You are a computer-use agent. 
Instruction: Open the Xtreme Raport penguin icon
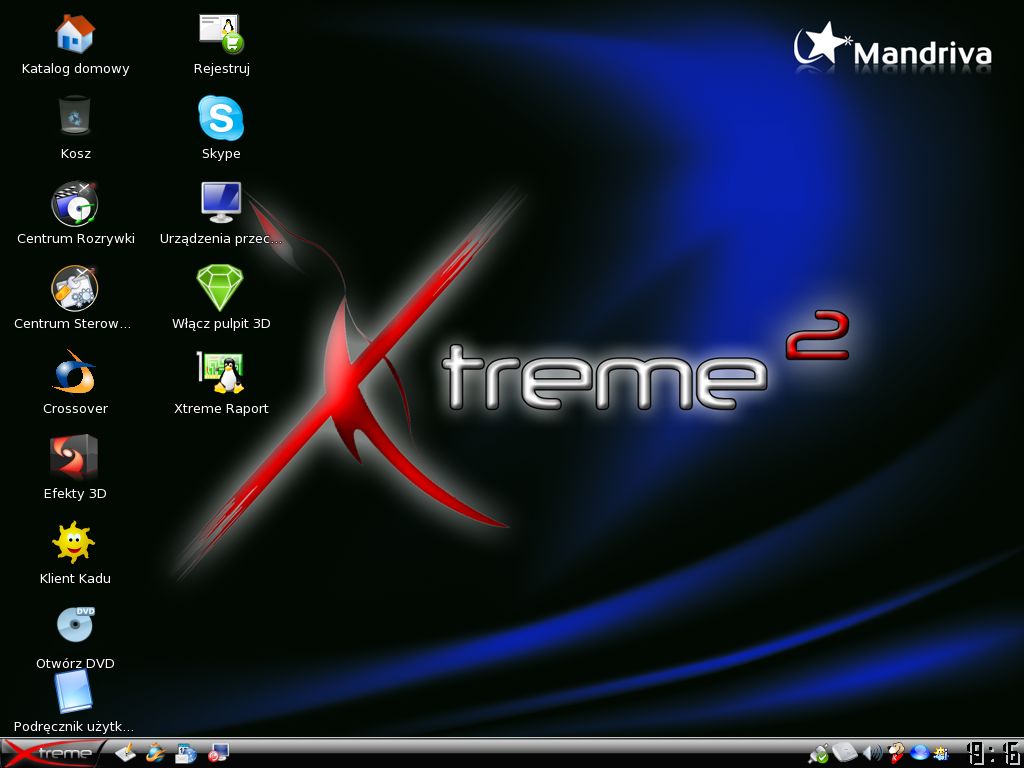coord(221,373)
